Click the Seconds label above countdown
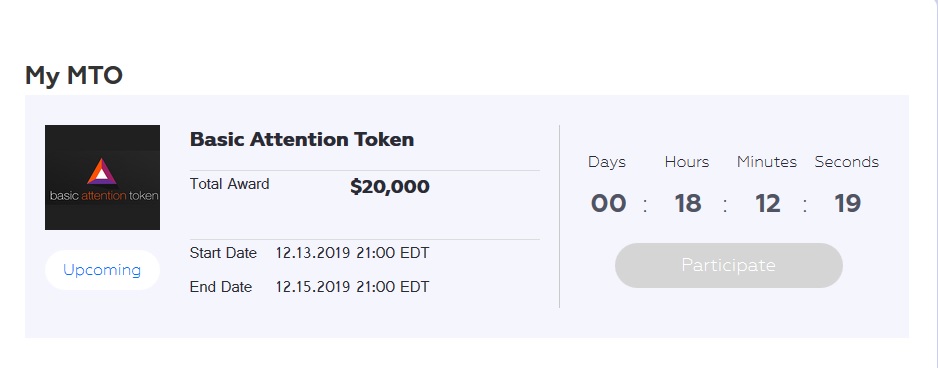Image resolution: width=938 pixels, height=368 pixels. (x=846, y=162)
